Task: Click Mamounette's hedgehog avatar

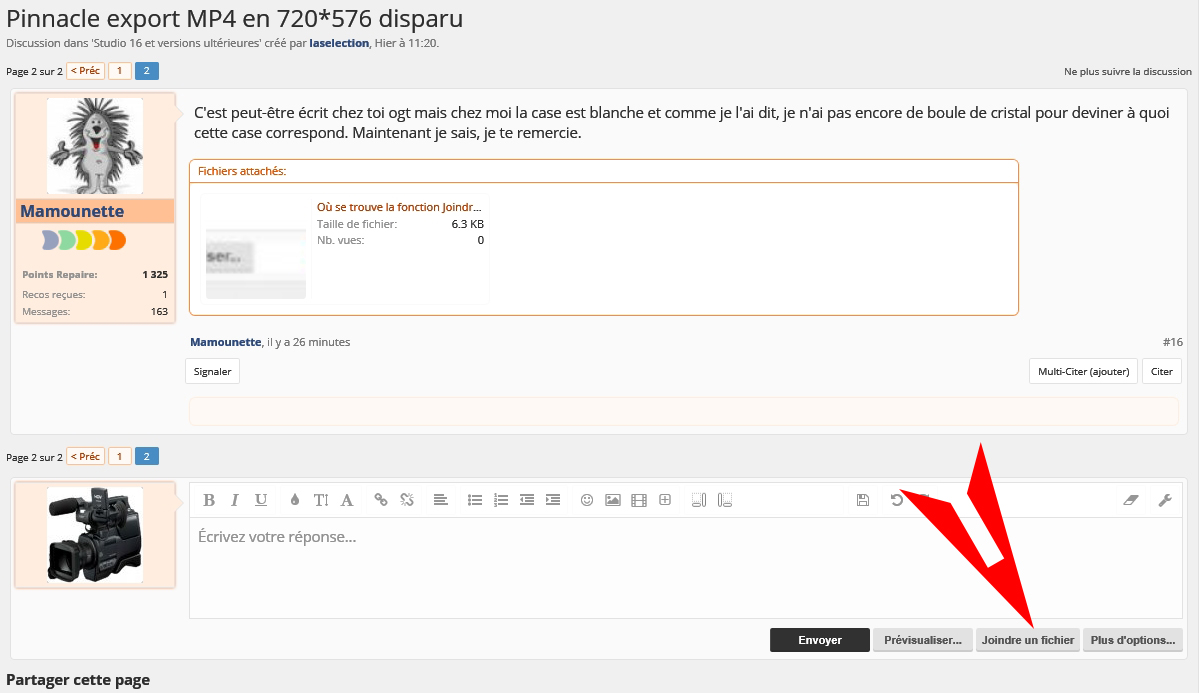Action: 95,145
